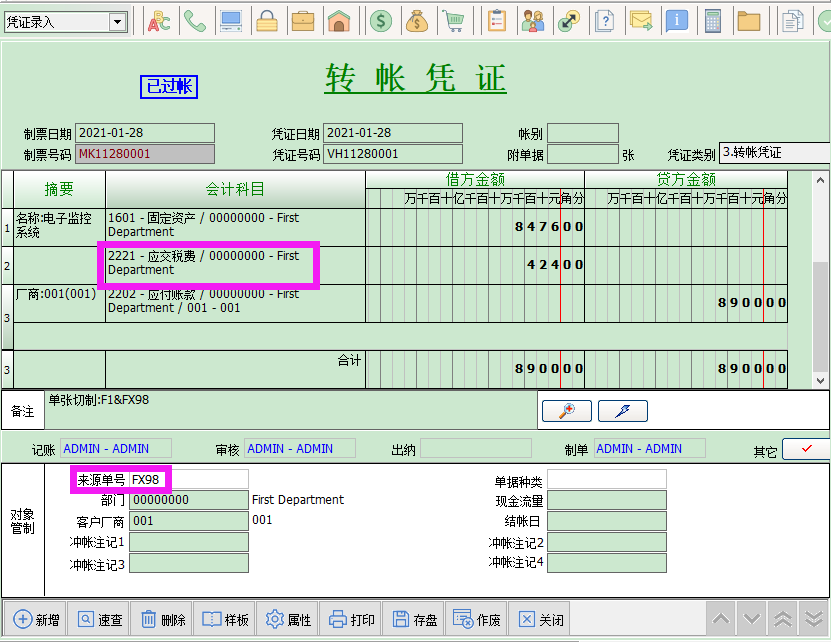Open the money bag toolbar icon
Screen dimensions: 831x642
pos(417,20)
